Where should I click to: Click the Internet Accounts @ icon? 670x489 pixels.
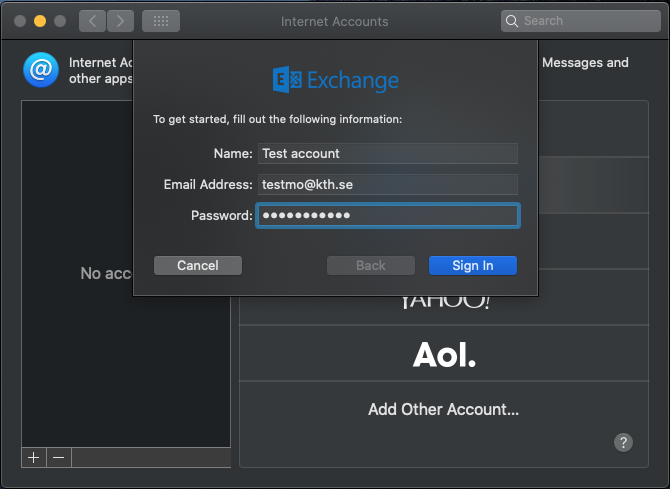point(41,70)
